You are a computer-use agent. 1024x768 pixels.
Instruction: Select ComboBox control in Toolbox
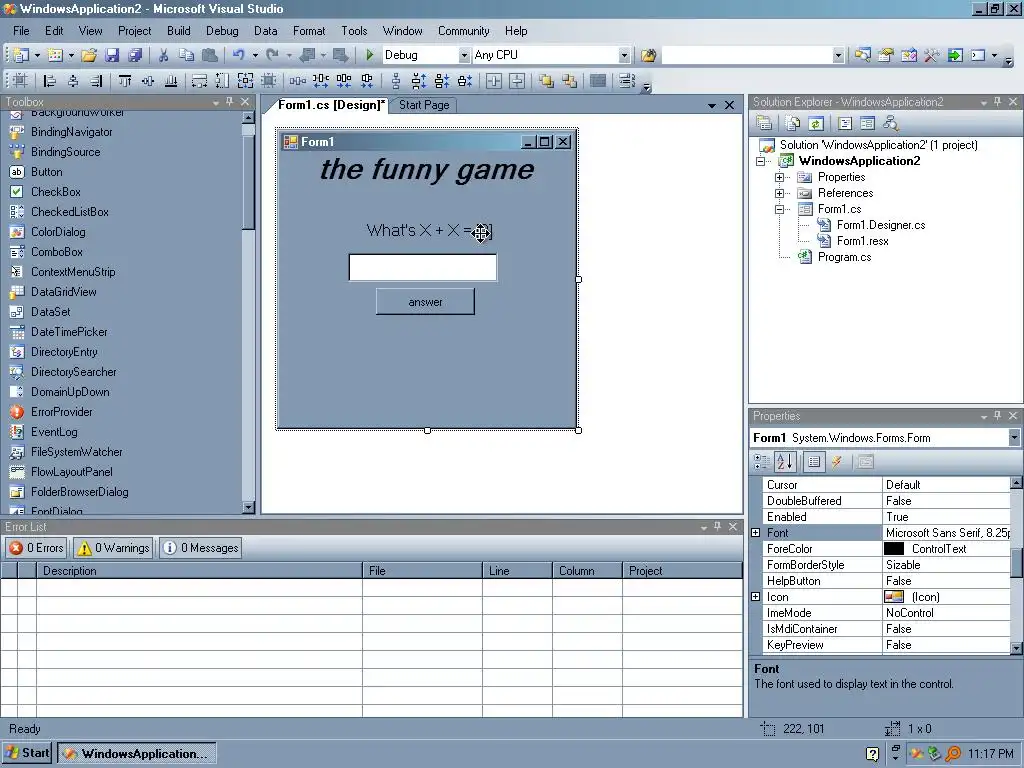point(57,252)
